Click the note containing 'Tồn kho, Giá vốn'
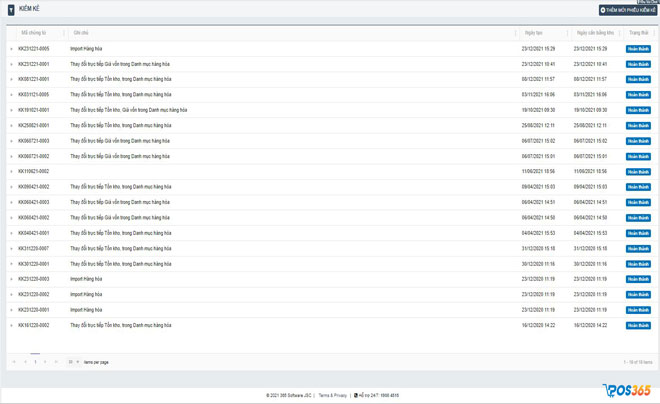The image size is (660, 404). tap(128, 110)
